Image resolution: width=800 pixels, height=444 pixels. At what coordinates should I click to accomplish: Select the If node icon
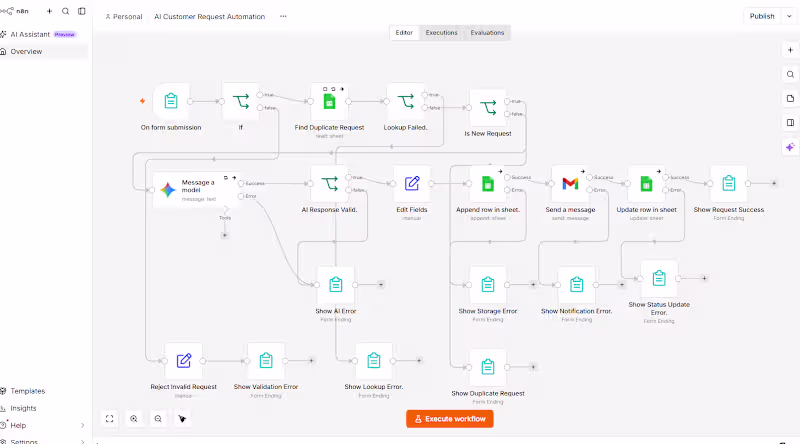241,101
